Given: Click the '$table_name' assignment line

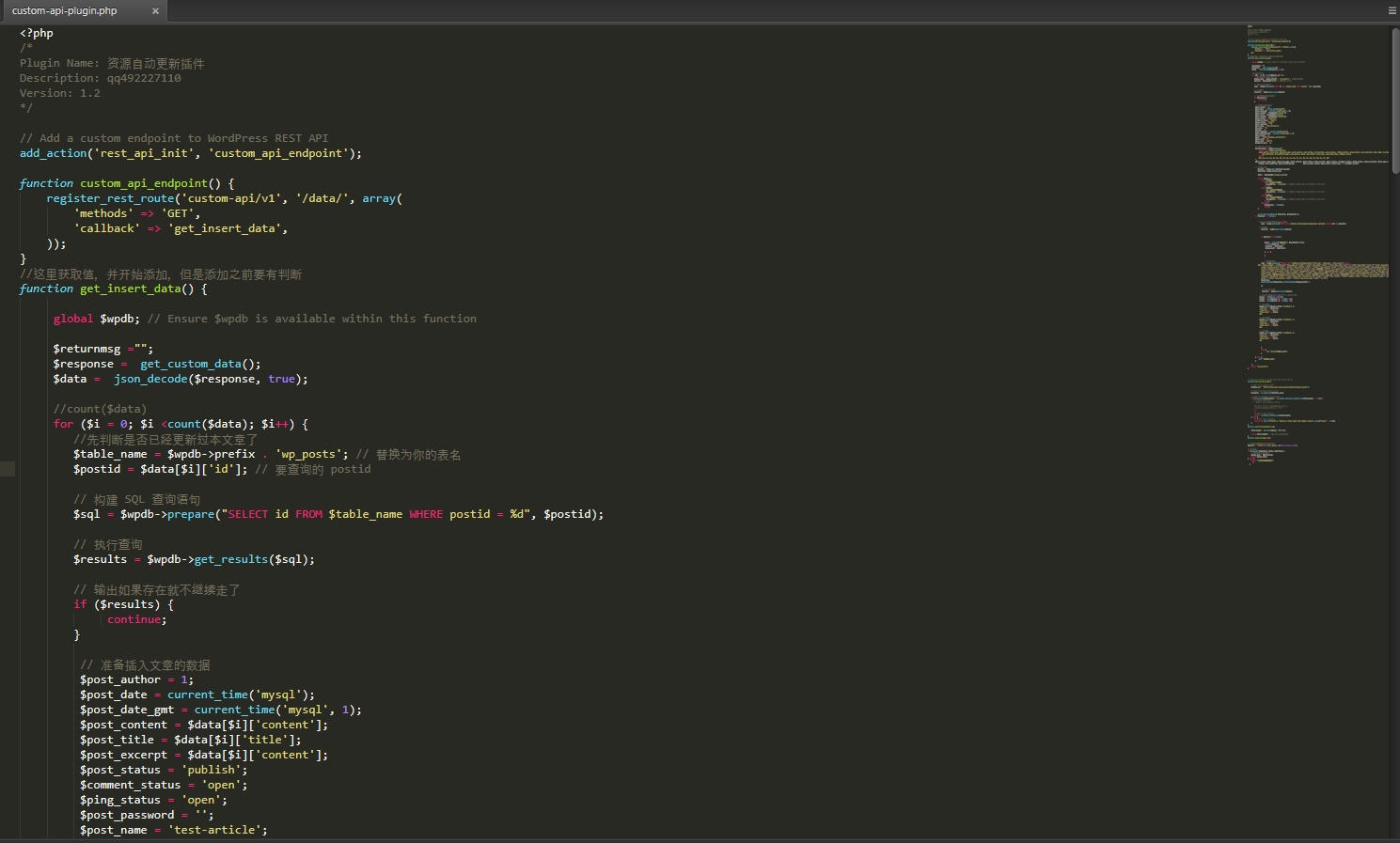Looking at the screenshot, I should (x=267, y=454).
